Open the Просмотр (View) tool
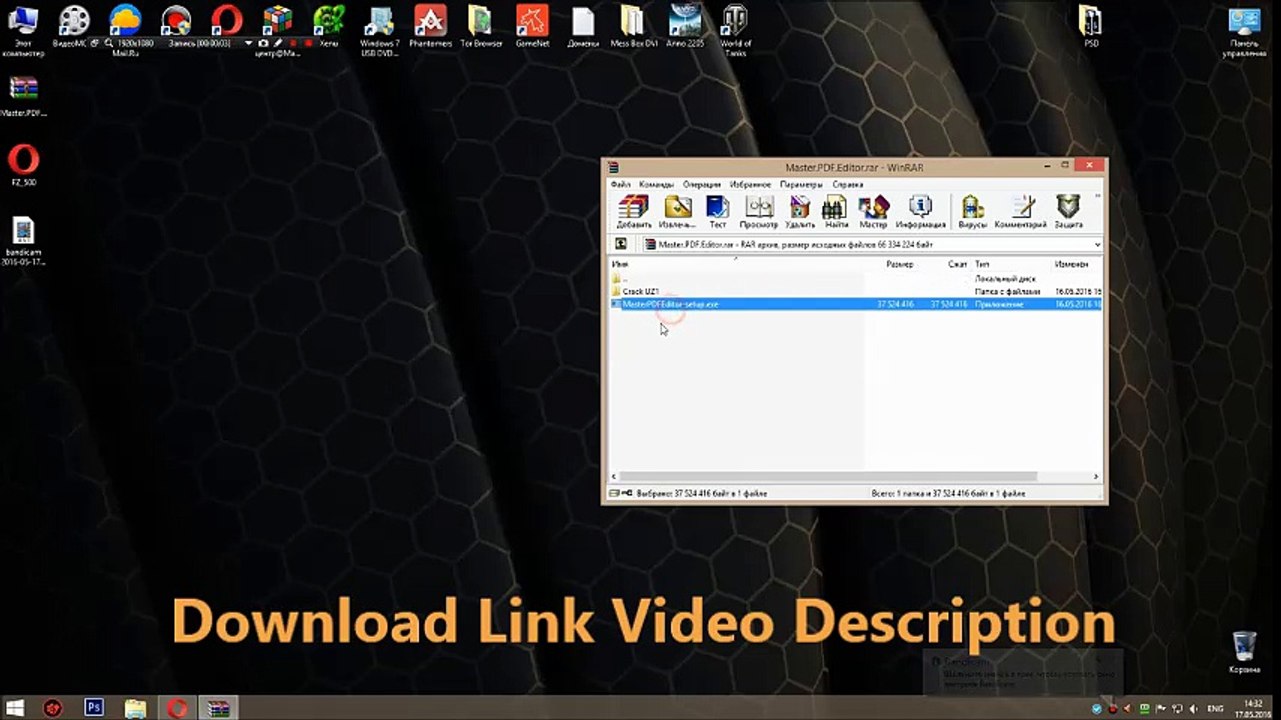Viewport: 1281px width, 720px height. click(x=760, y=212)
